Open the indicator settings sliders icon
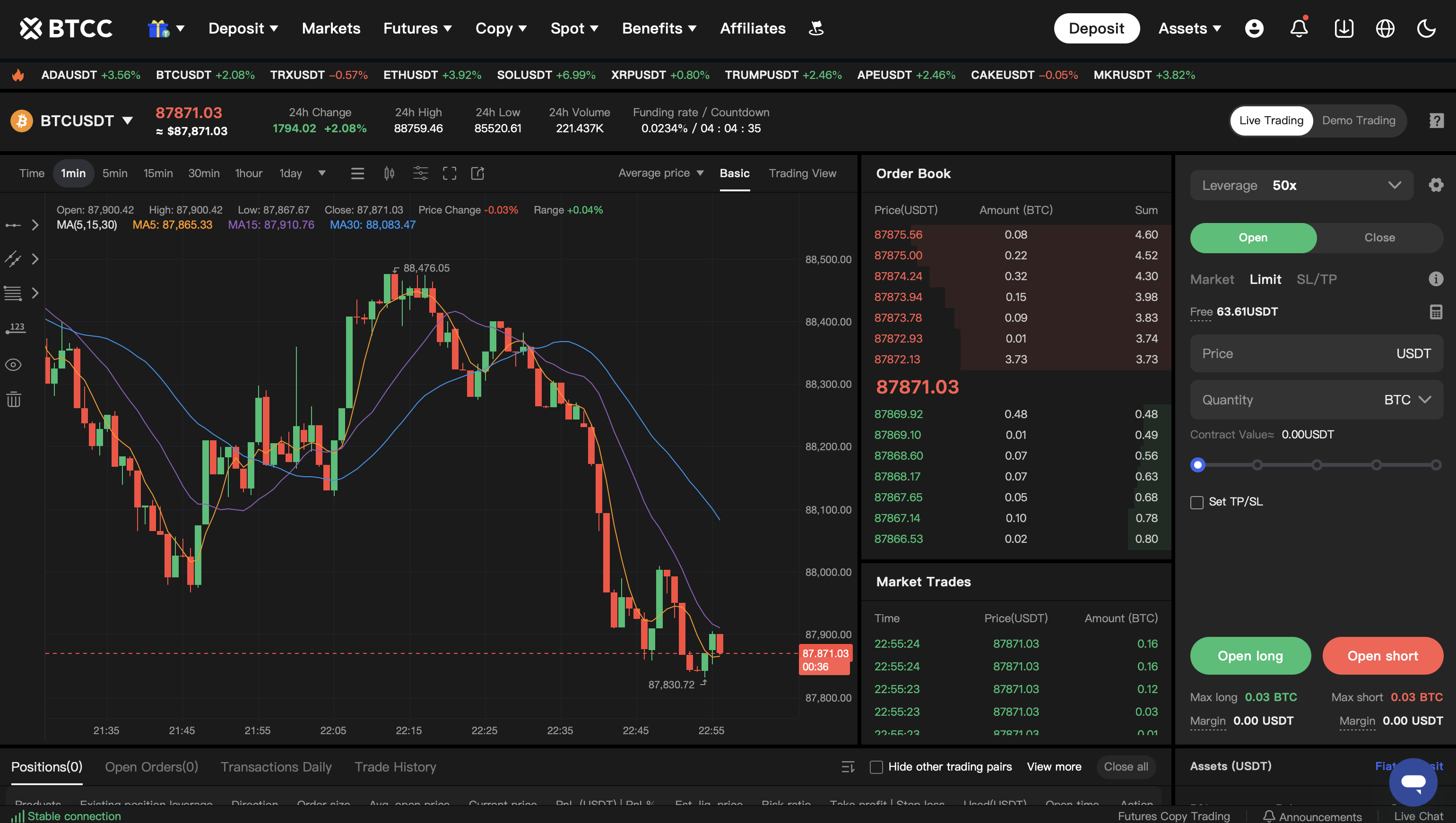 tap(420, 173)
